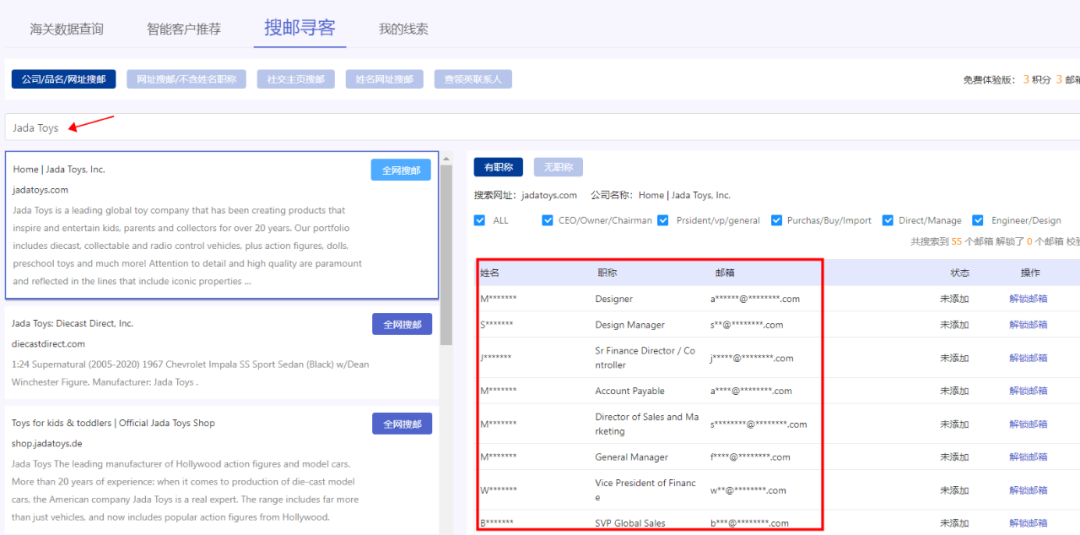Click 解锁邮箱 for Account Payable row
The width and height of the screenshot is (1080, 535).
coord(1028,390)
